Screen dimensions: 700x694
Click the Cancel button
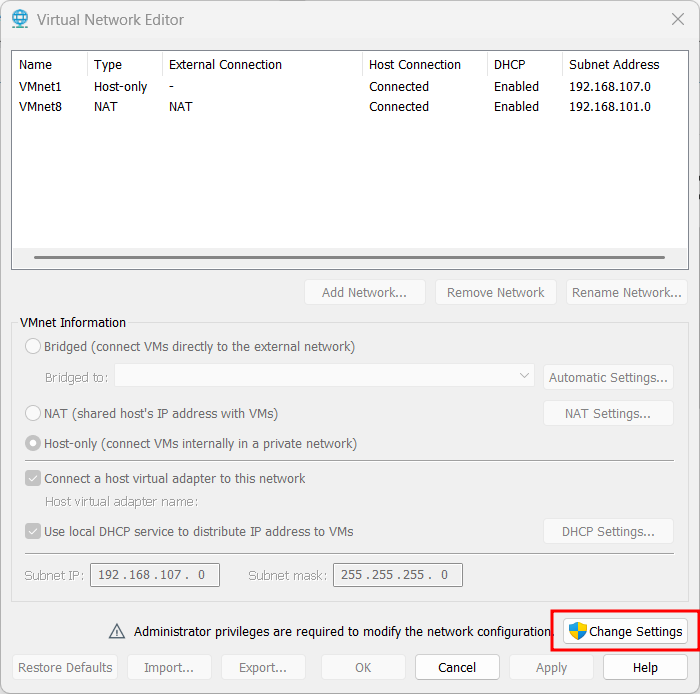(457, 667)
